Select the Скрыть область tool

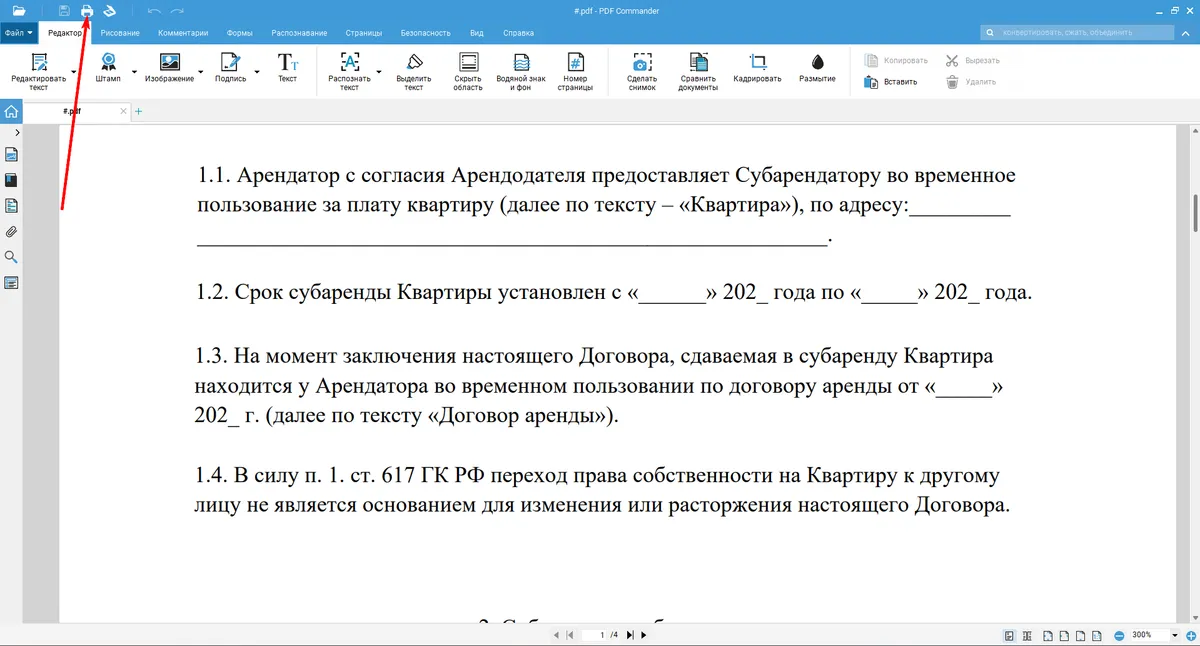(x=467, y=71)
